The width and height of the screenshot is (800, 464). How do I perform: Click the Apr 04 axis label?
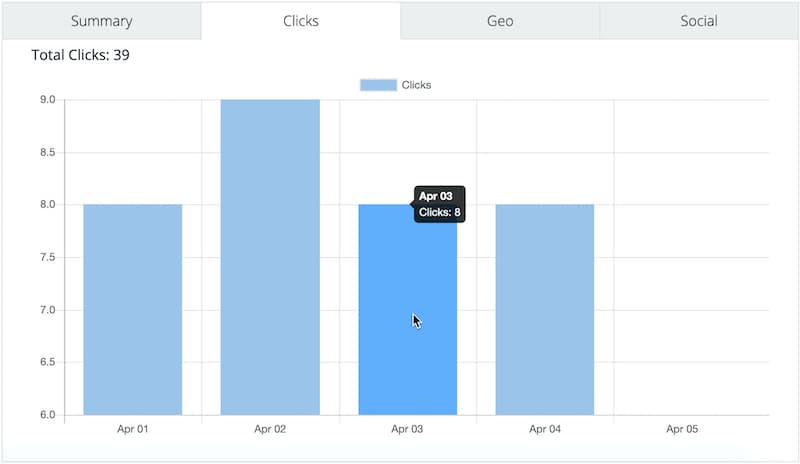pos(545,429)
